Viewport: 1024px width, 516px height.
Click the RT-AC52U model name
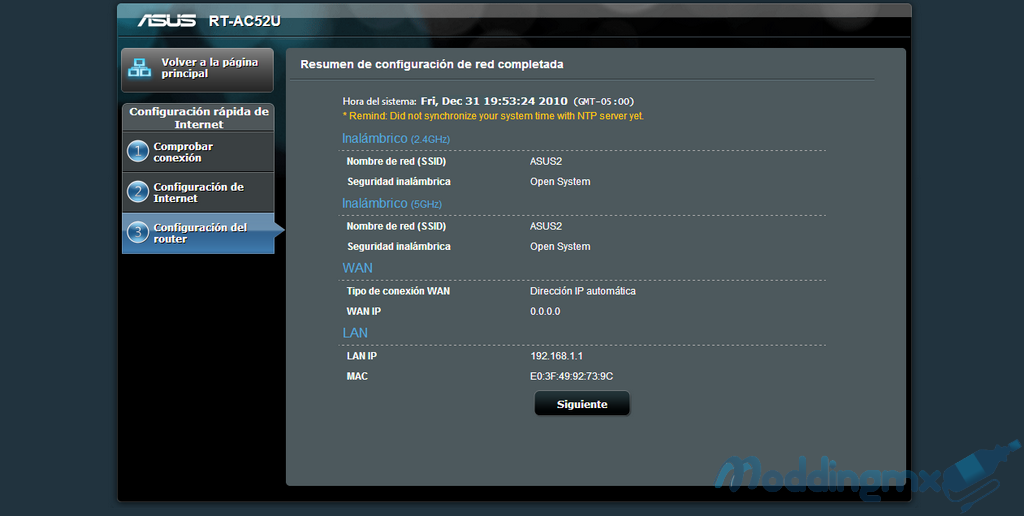coord(244,21)
